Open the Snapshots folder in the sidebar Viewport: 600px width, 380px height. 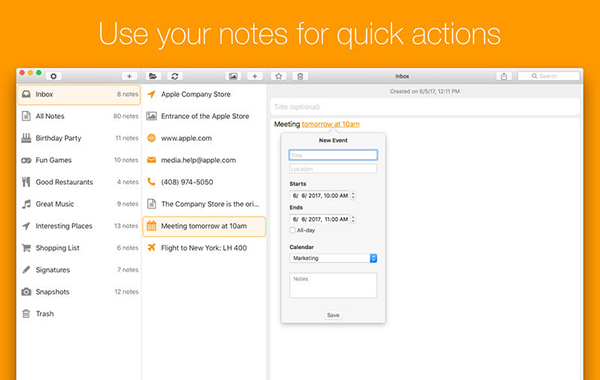point(79,292)
